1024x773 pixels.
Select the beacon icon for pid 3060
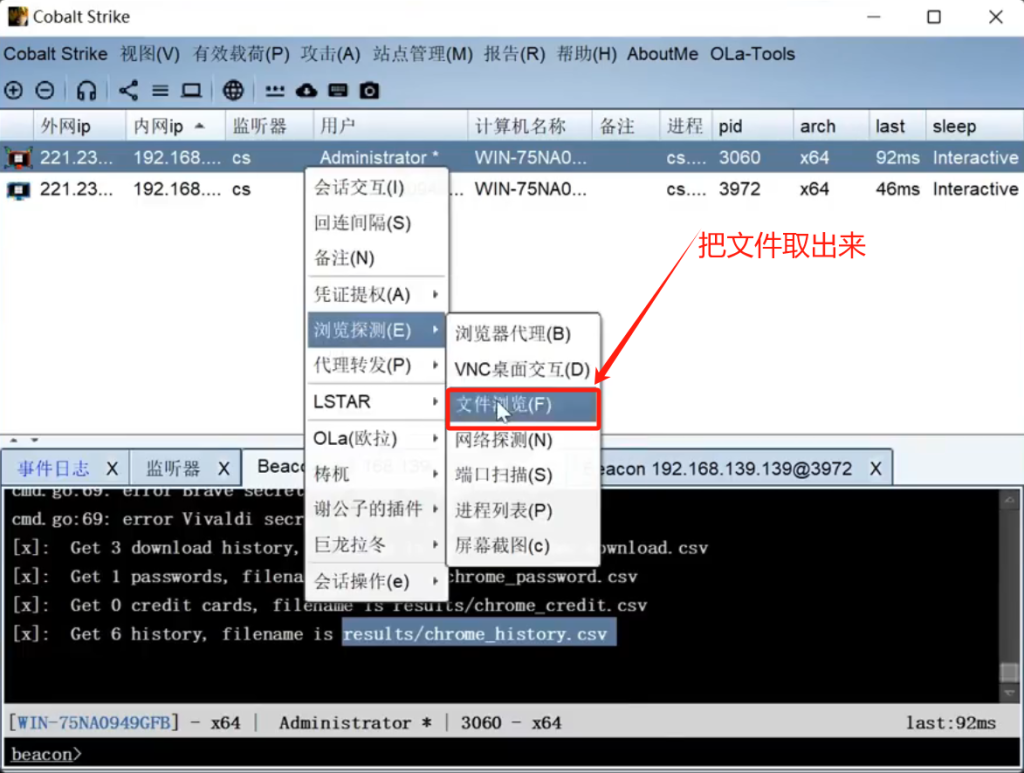click(x=18, y=158)
